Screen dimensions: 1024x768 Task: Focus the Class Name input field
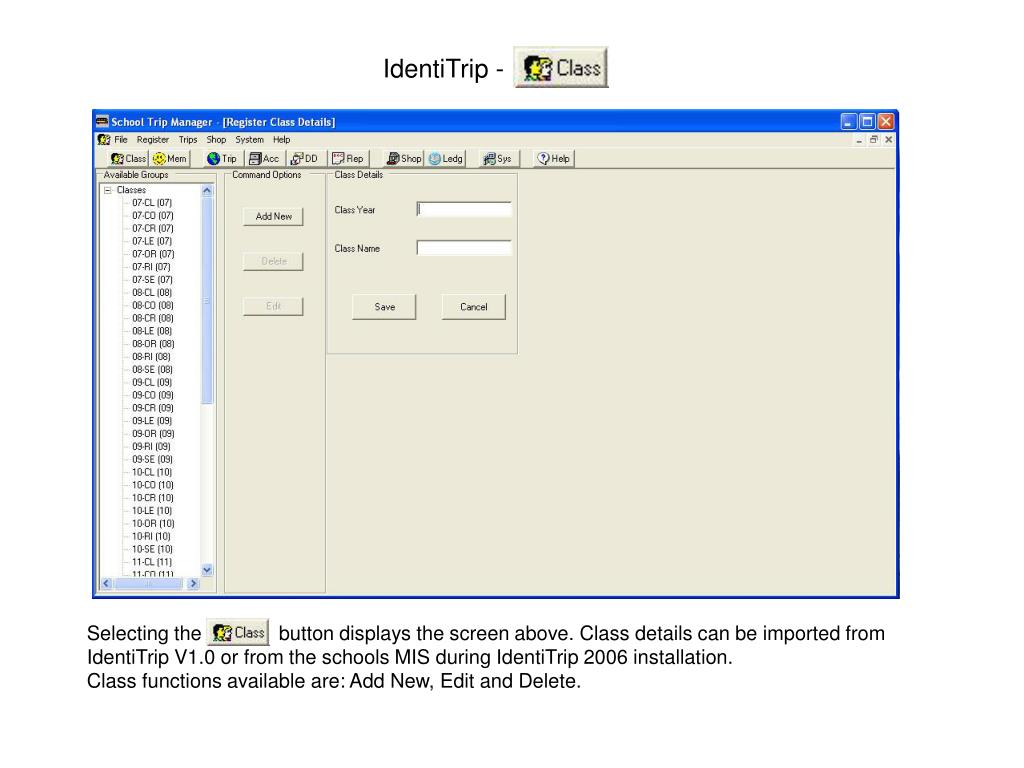[x=464, y=248]
